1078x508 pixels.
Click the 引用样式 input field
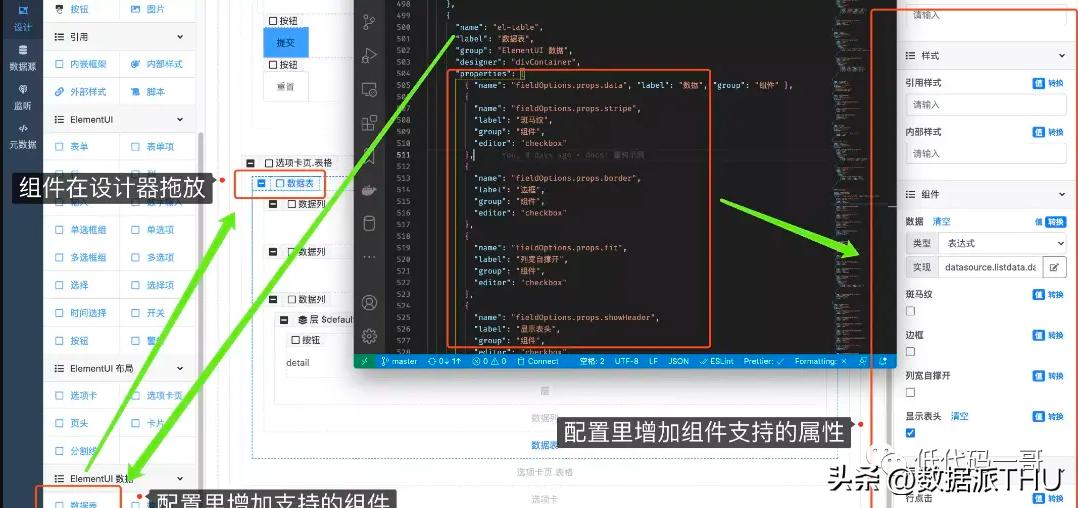[x=986, y=105]
